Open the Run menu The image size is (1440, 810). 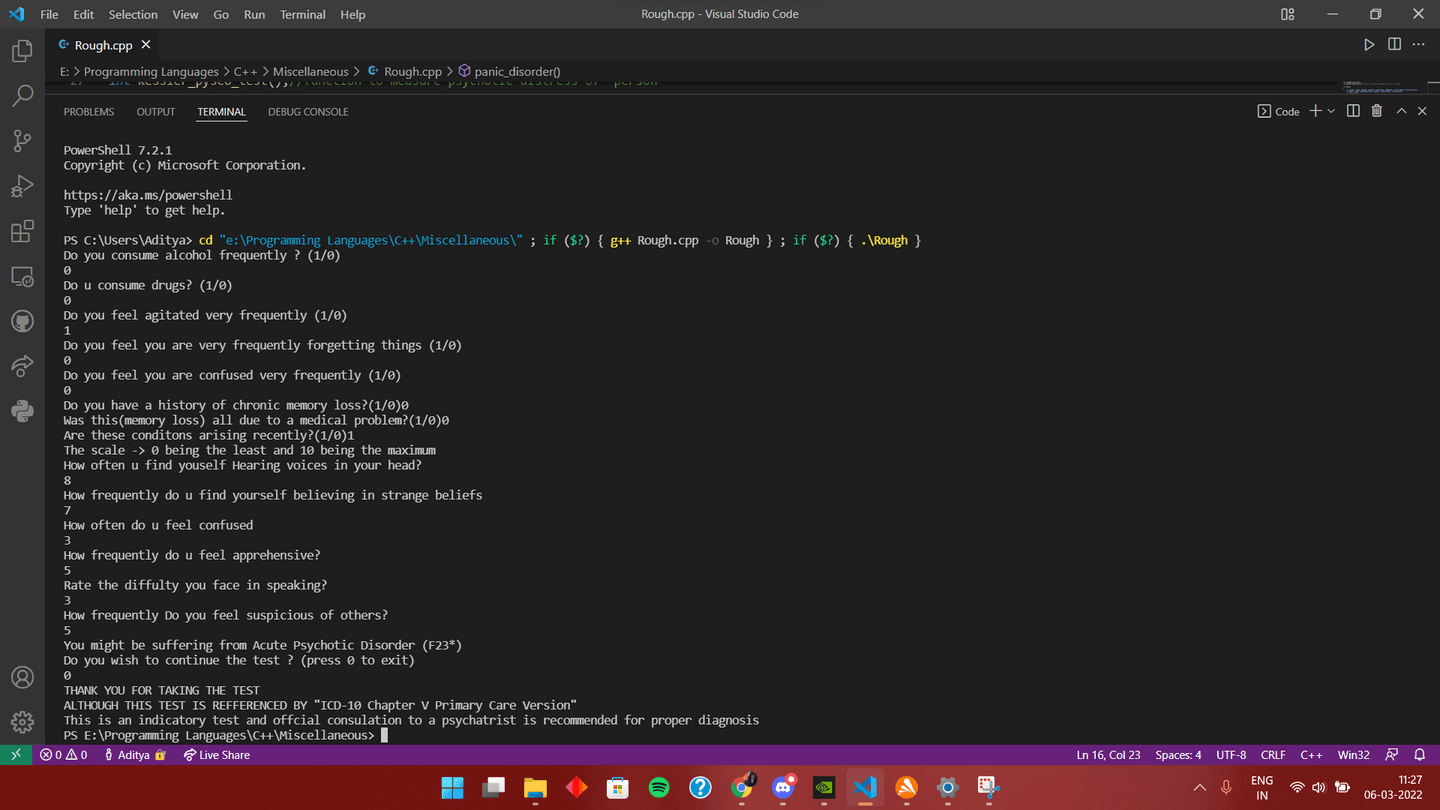(254, 14)
